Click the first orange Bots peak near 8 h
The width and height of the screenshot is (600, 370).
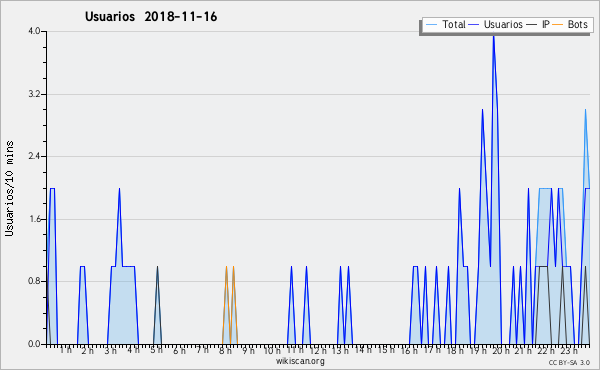pos(226,267)
